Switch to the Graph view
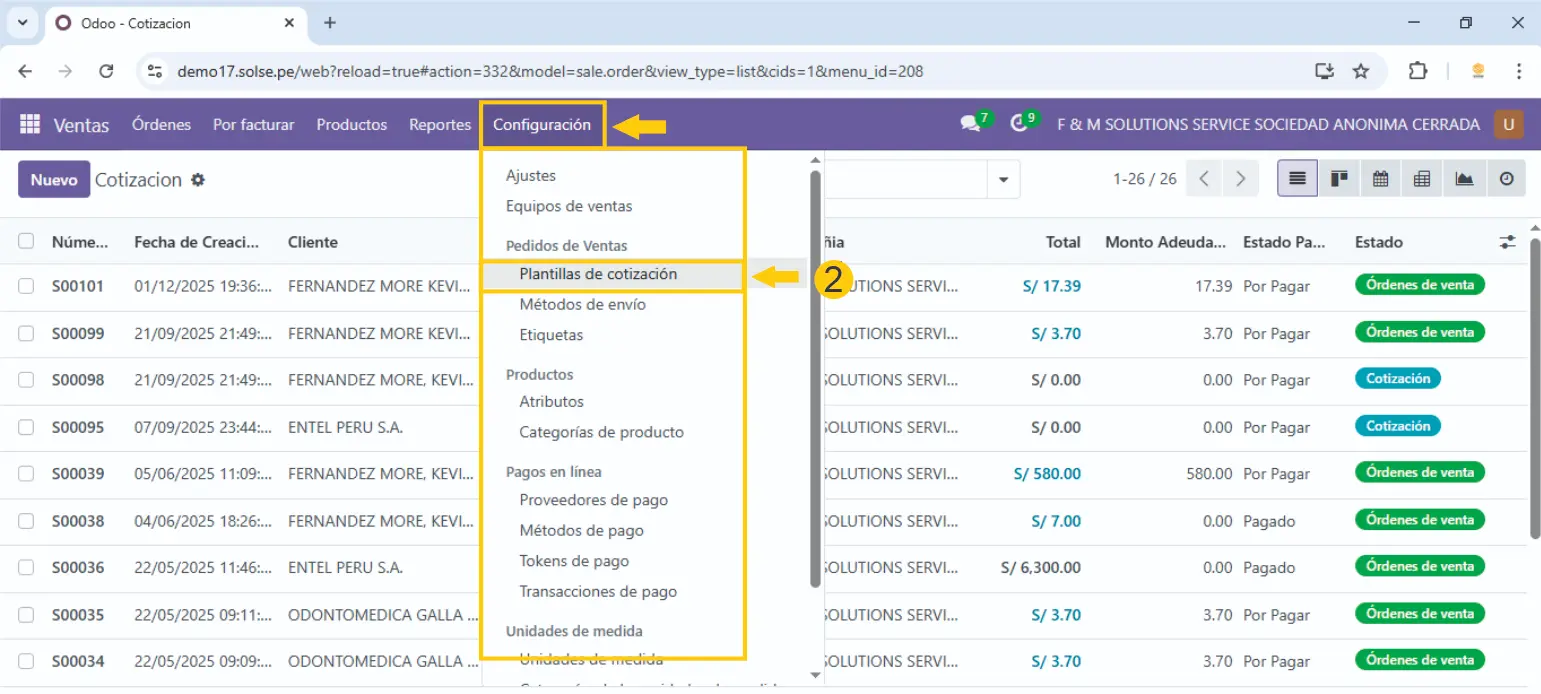 click(1464, 179)
